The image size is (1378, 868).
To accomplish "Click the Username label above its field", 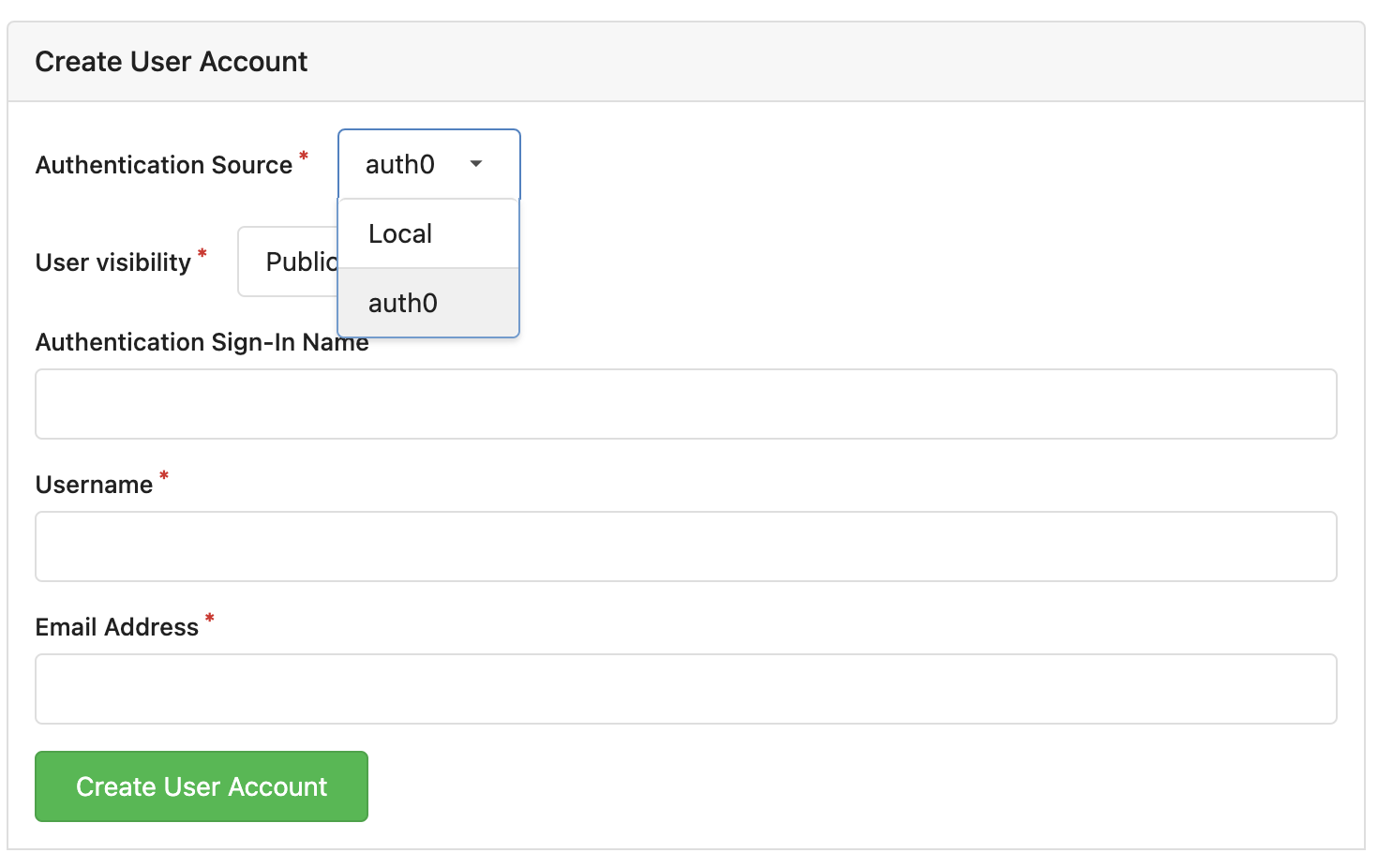I will tap(92, 484).
